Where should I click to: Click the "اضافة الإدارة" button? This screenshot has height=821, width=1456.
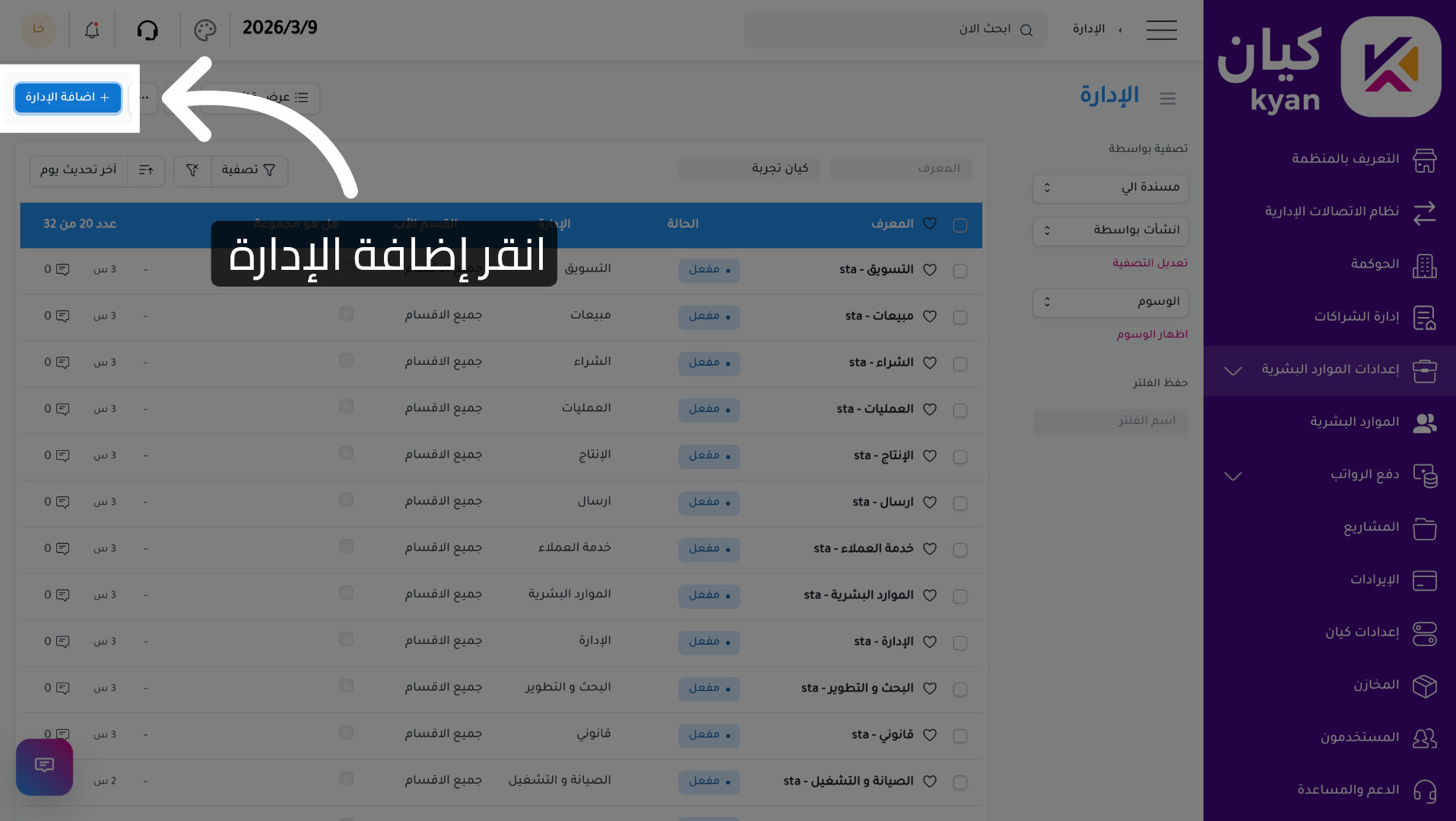68,97
